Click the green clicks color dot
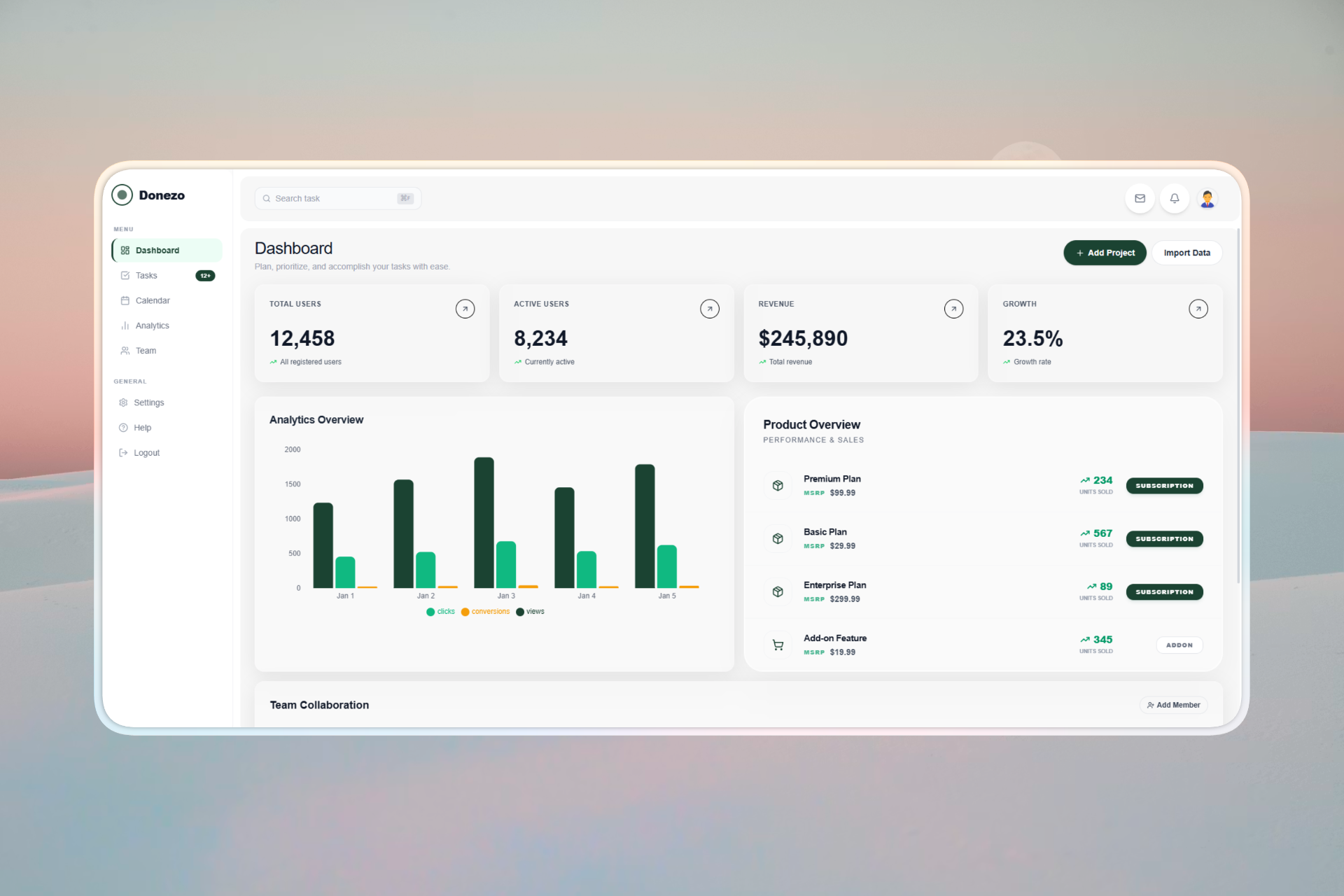Image resolution: width=1344 pixels, height=896 pixels. (430, 612)
